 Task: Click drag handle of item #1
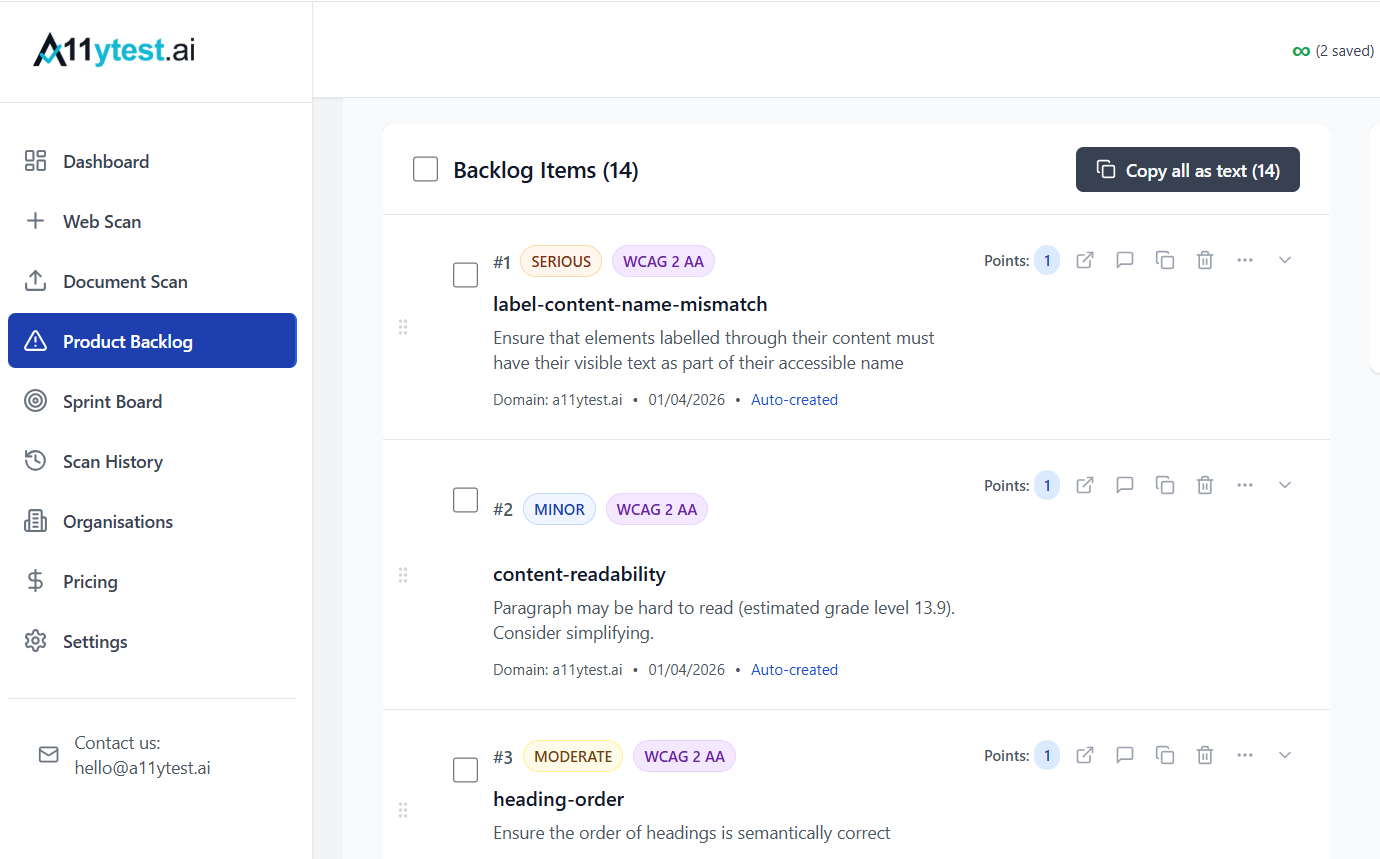[x=403, y=327]
